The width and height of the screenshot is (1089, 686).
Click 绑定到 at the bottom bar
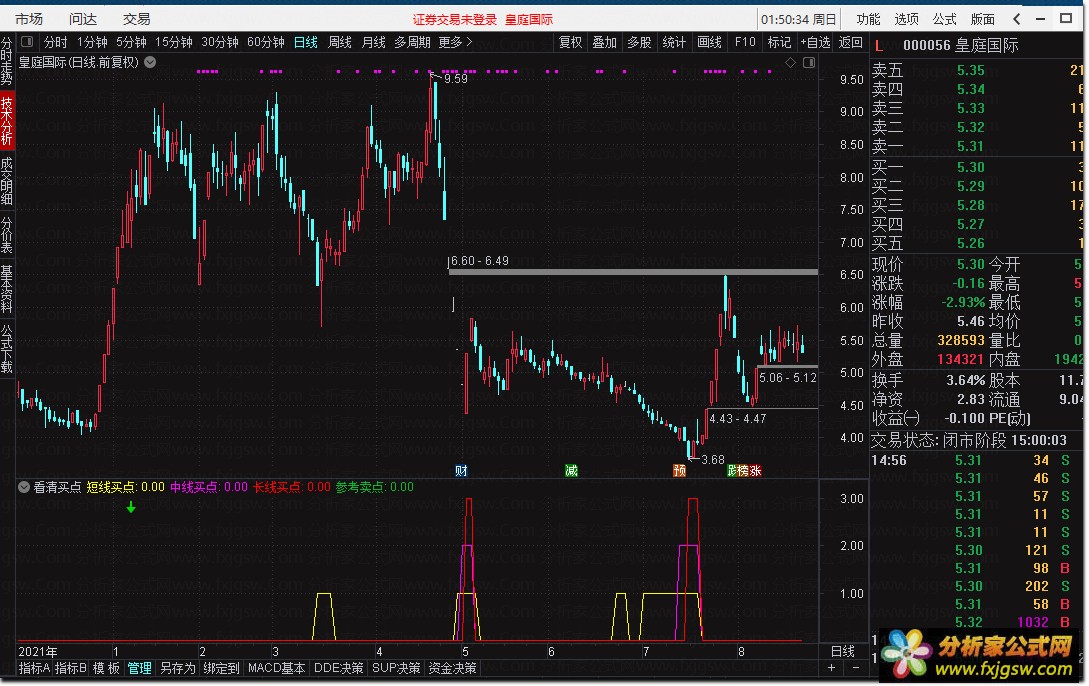coord(221,668)
